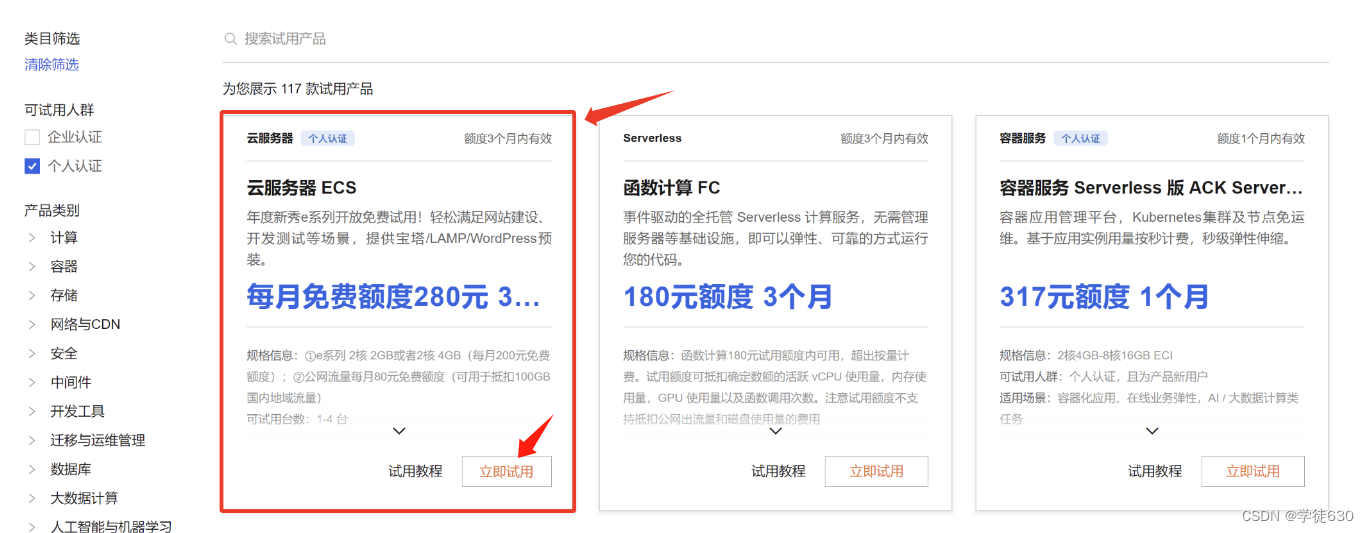Expand 云服务器 ECS card details arrow
This screenshot has width=1369, height=533.
click(399, 431)
